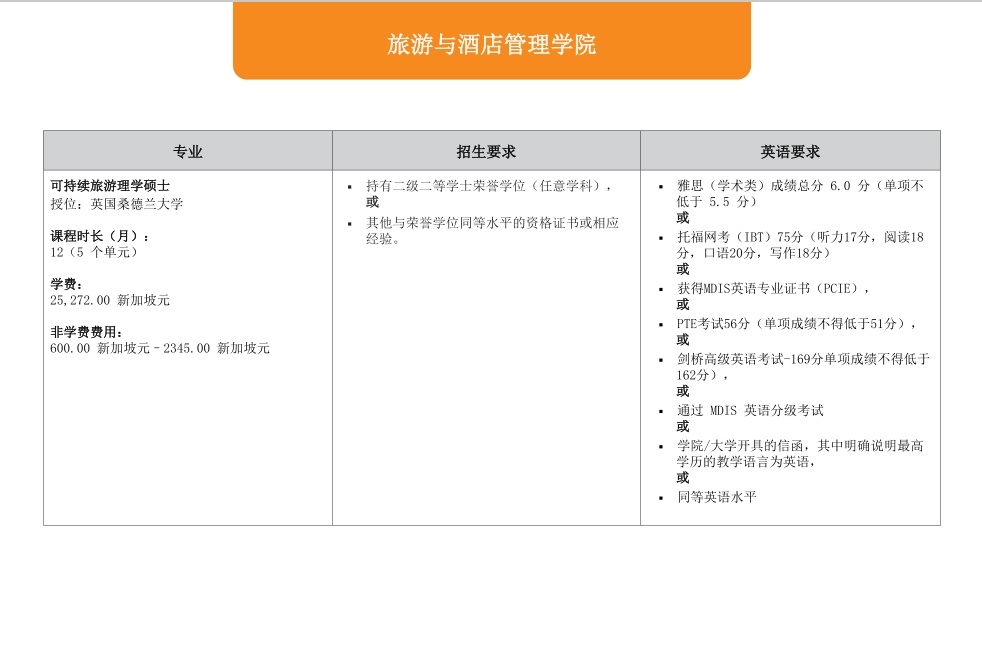The width and height of the screenshot is (982, 657).
Task: Click the orange banner title 旅游与酒店管理学院
Action: pyautogui.click(x=491, y=44)
